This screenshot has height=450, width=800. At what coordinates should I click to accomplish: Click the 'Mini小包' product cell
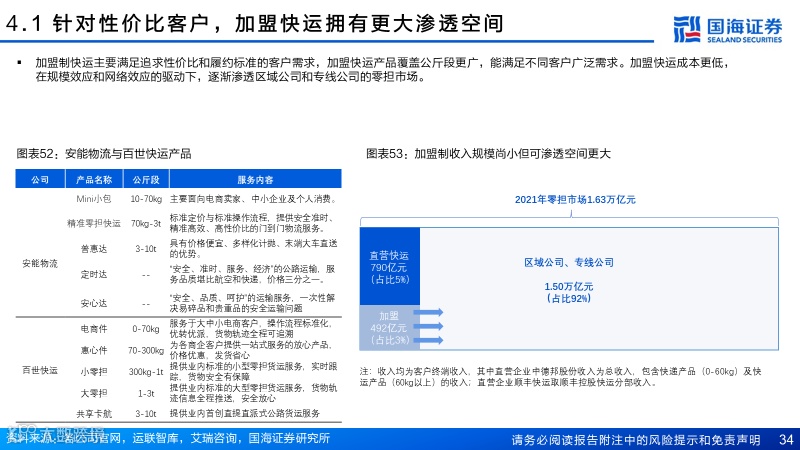pyautogui.click(x=93, y=199)
